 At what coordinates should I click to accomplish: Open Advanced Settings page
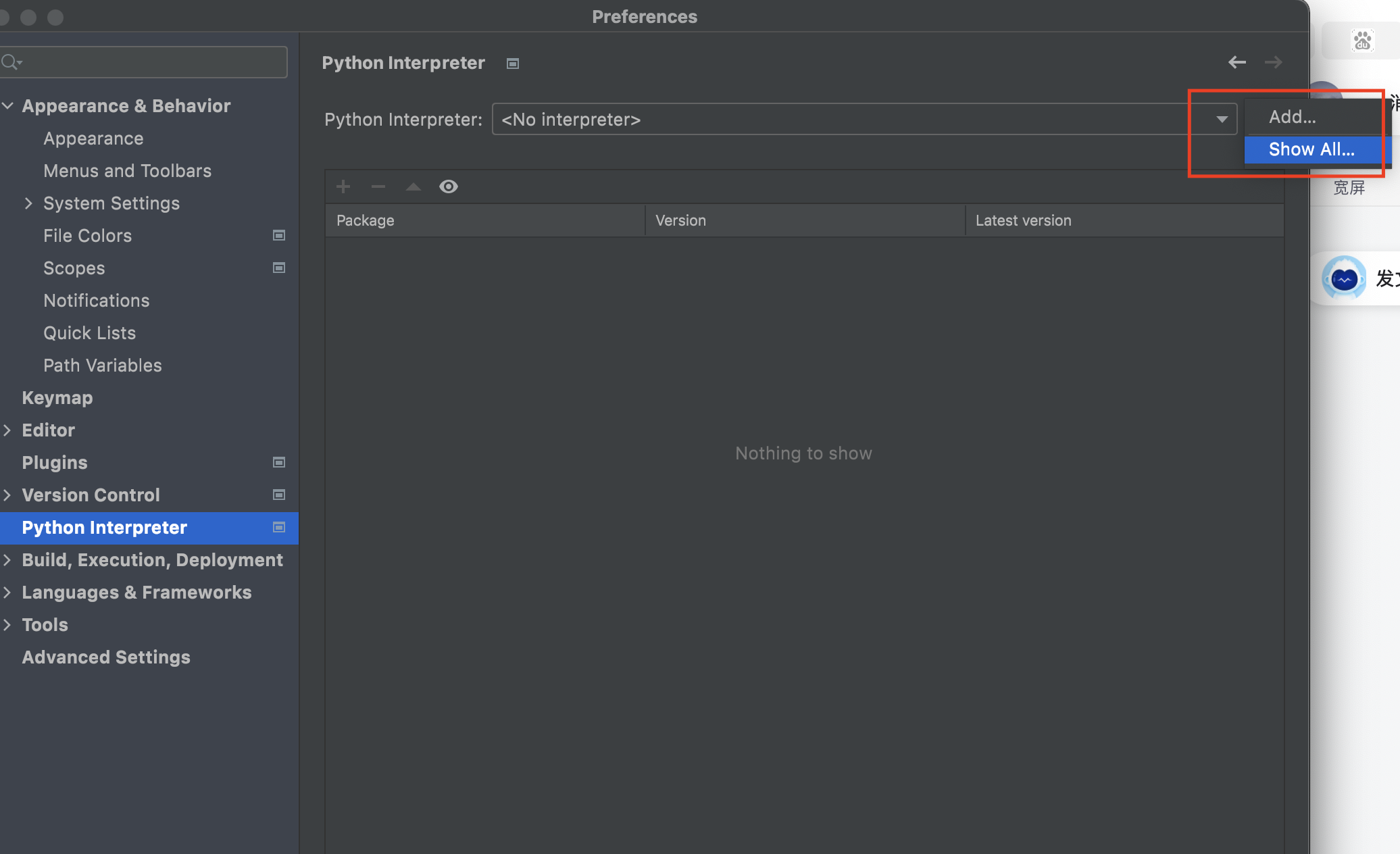[x=105, y=657]
